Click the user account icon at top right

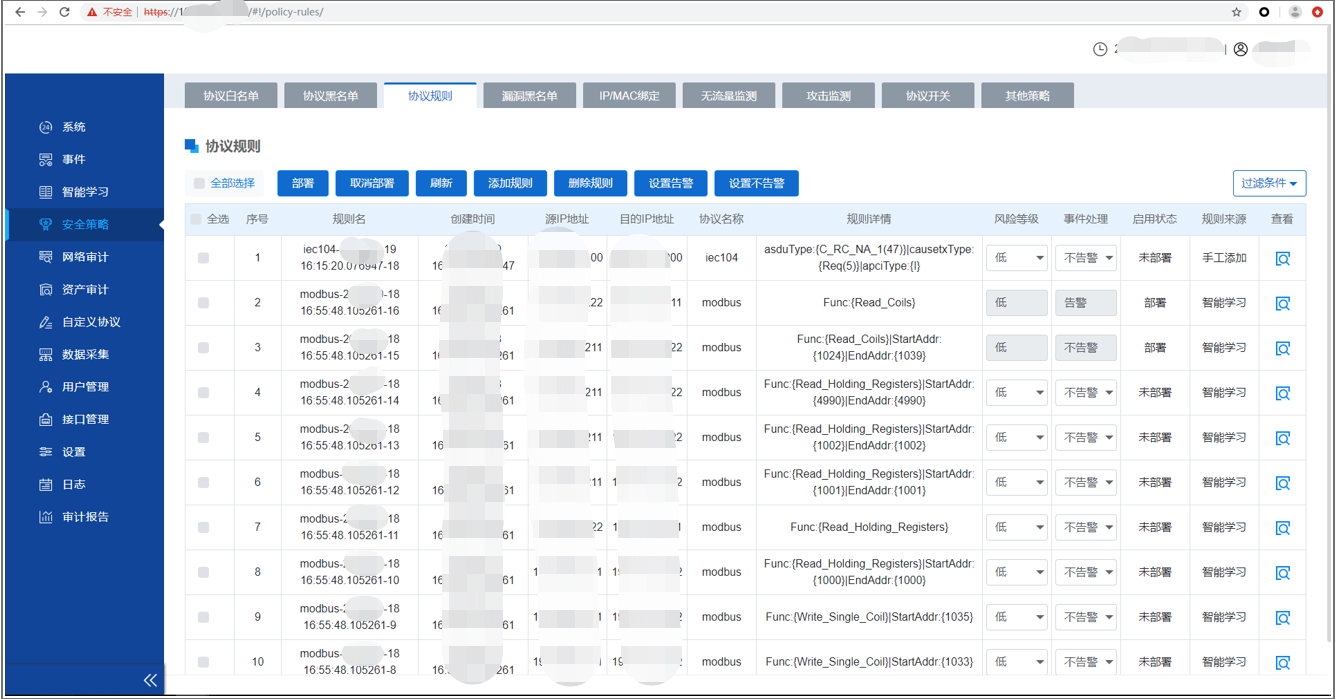(x=1241, y=49)
